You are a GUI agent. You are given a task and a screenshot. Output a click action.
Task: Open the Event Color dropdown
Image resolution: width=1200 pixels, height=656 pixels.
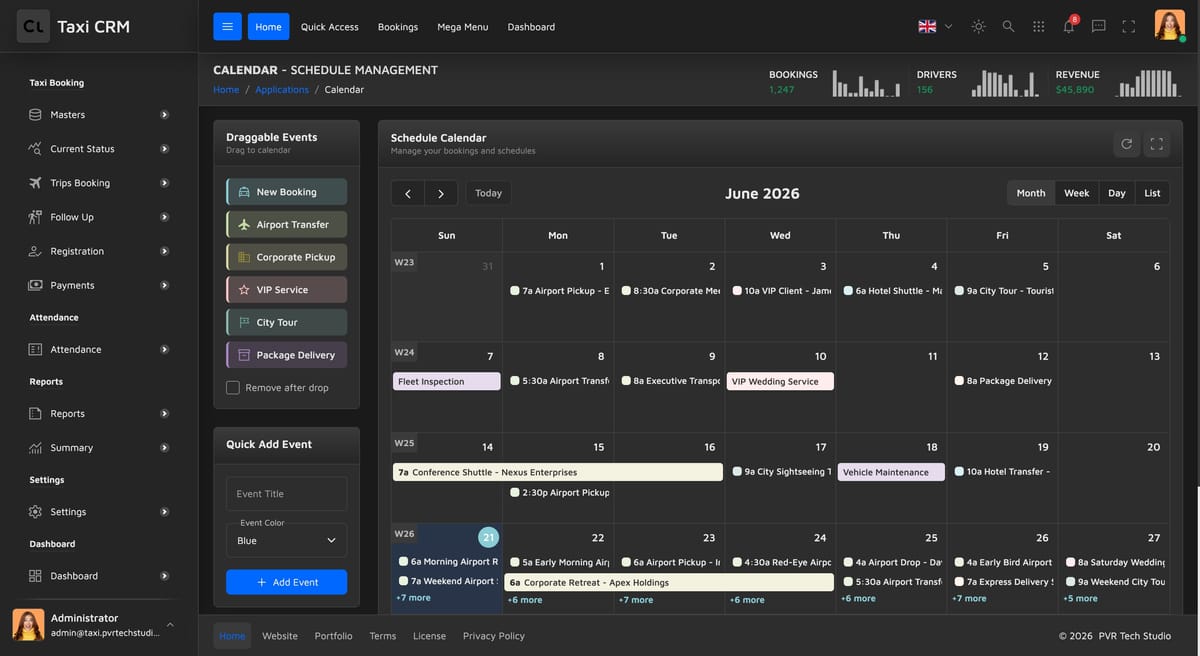286,540
